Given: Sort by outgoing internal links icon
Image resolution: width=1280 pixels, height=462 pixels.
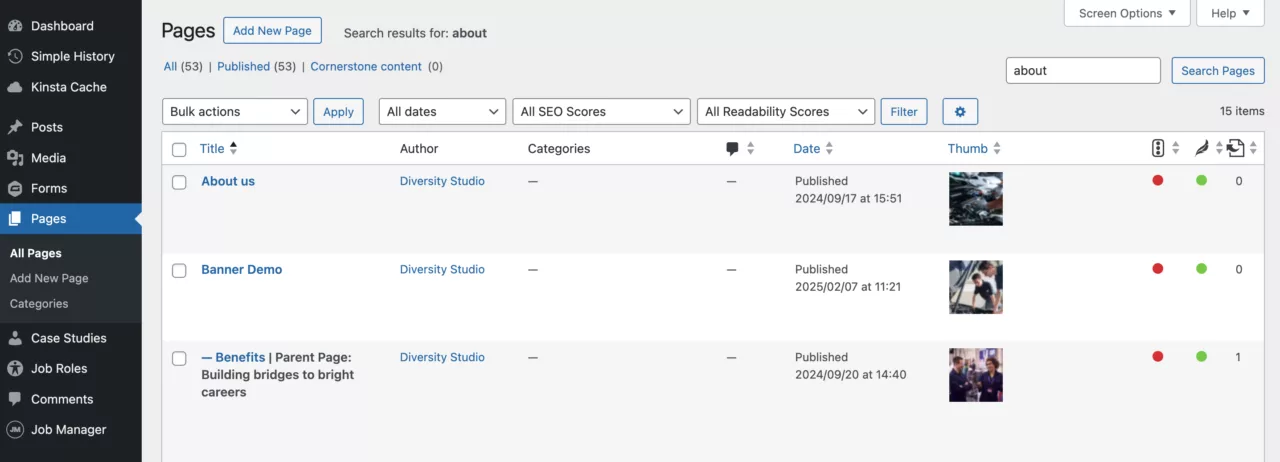Looking at the screenshot, I should (x=1236, y=149).
